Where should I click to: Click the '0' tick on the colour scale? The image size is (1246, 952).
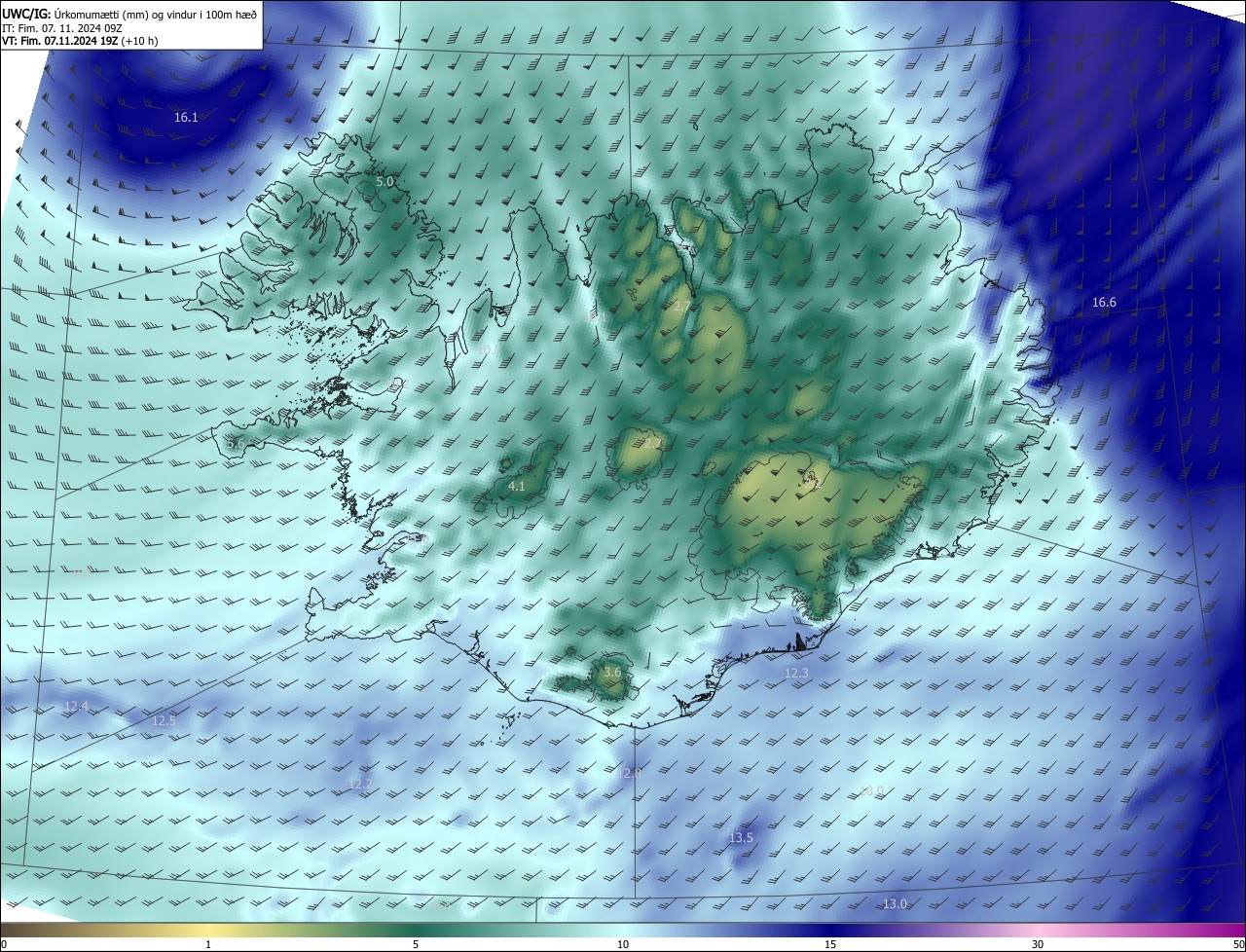pos(4,945)
